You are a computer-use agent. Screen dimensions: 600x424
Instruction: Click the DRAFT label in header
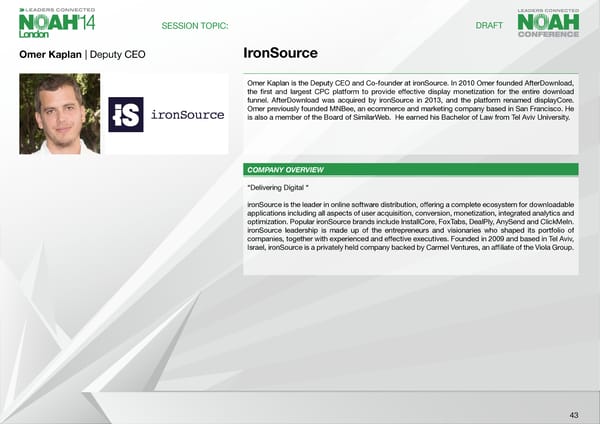point(489,25)
